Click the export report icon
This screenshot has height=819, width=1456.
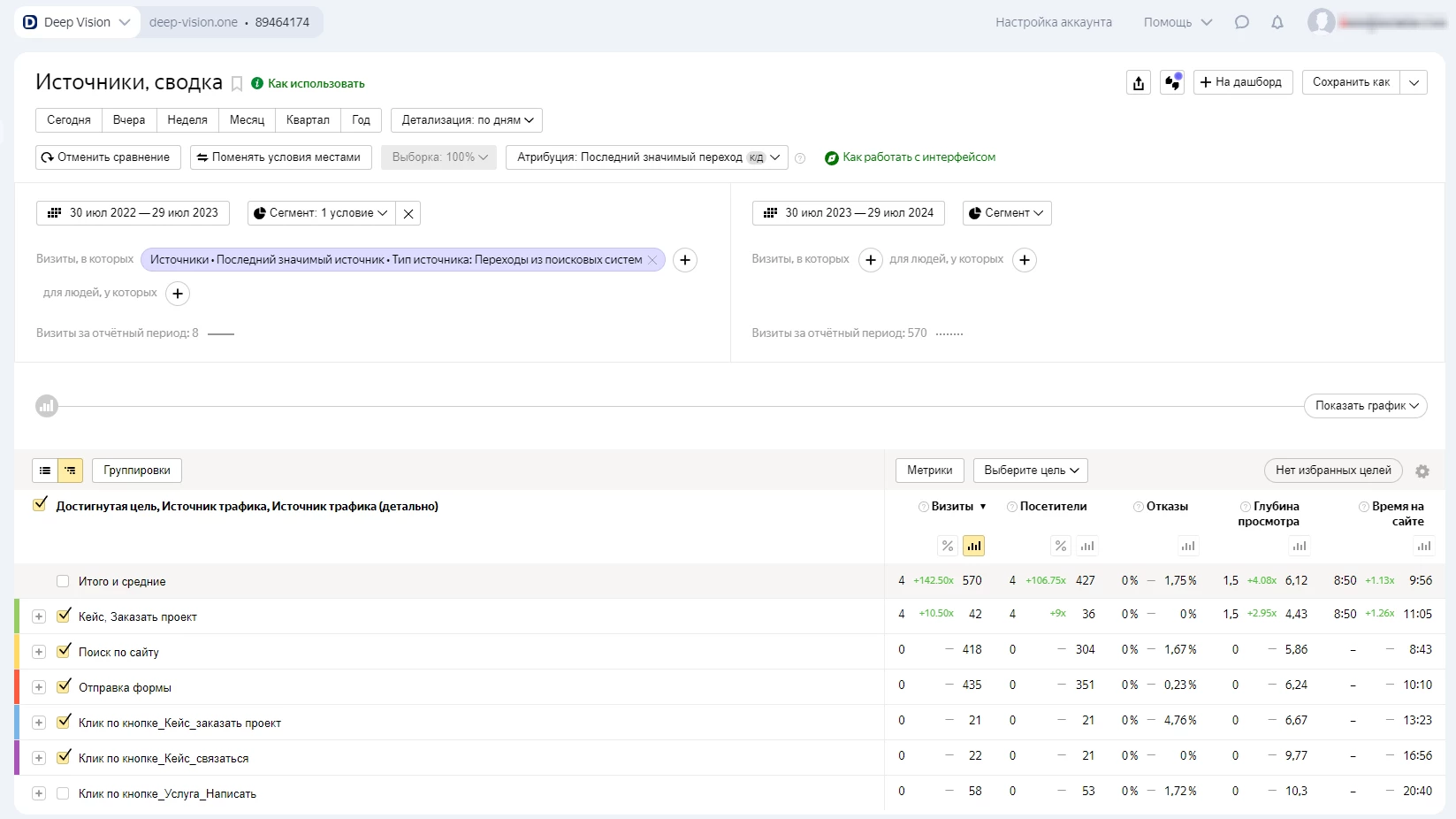pyautogui.click(x=1139, y=82)
